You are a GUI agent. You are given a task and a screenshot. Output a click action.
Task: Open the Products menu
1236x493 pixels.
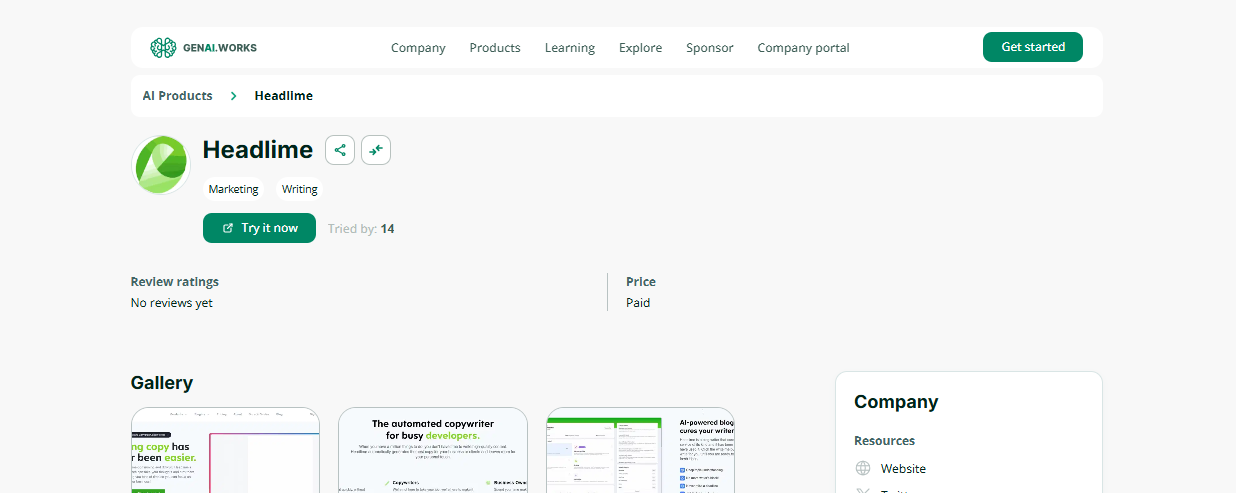point(495,48)
